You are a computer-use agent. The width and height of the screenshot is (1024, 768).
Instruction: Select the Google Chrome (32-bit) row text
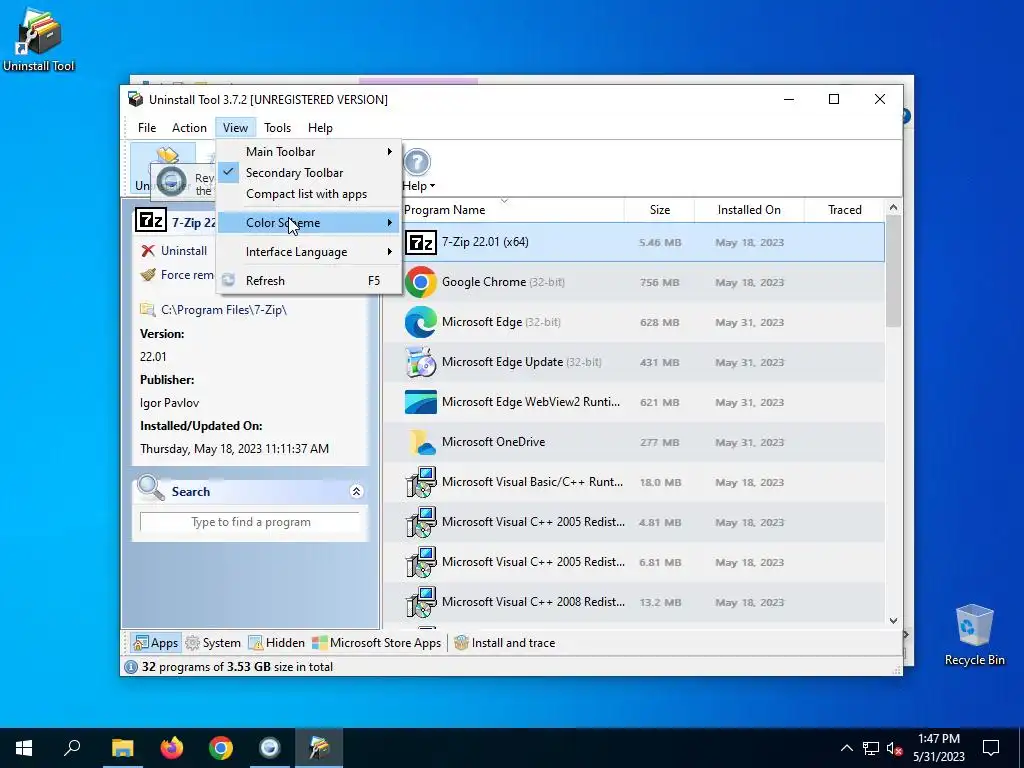(x=504, y=282)
